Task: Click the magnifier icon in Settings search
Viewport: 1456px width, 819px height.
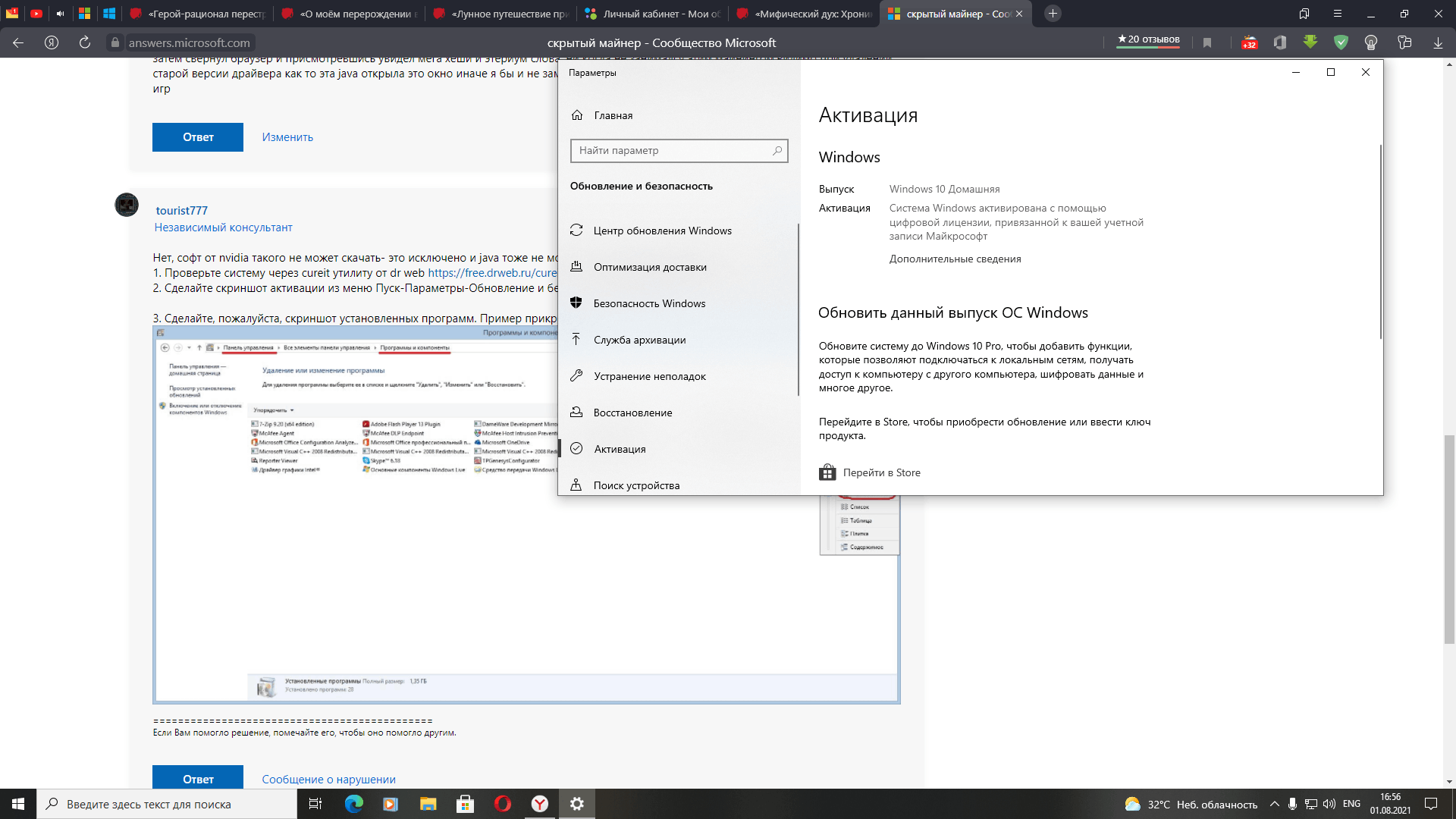Action: tap(777, 150)
